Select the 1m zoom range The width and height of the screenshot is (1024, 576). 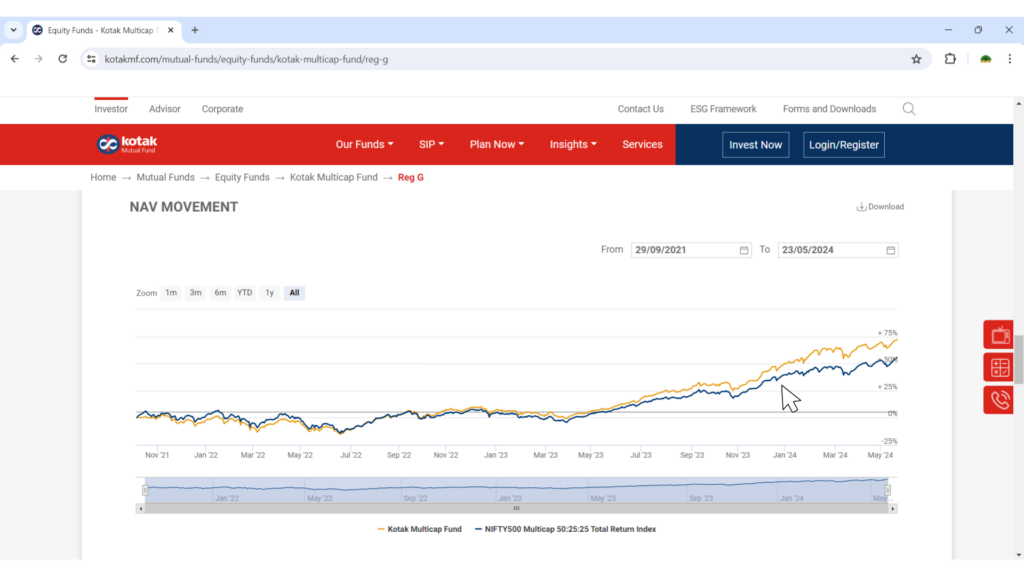171,293
